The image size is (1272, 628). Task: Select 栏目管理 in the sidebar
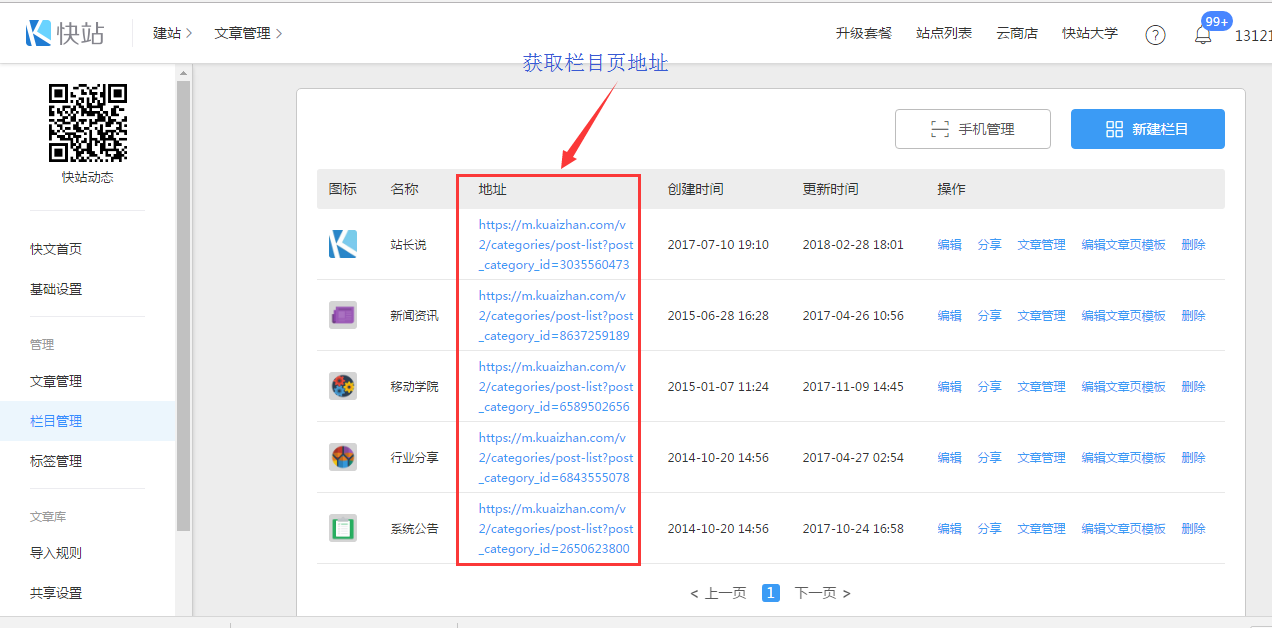(x=56, y=421)
